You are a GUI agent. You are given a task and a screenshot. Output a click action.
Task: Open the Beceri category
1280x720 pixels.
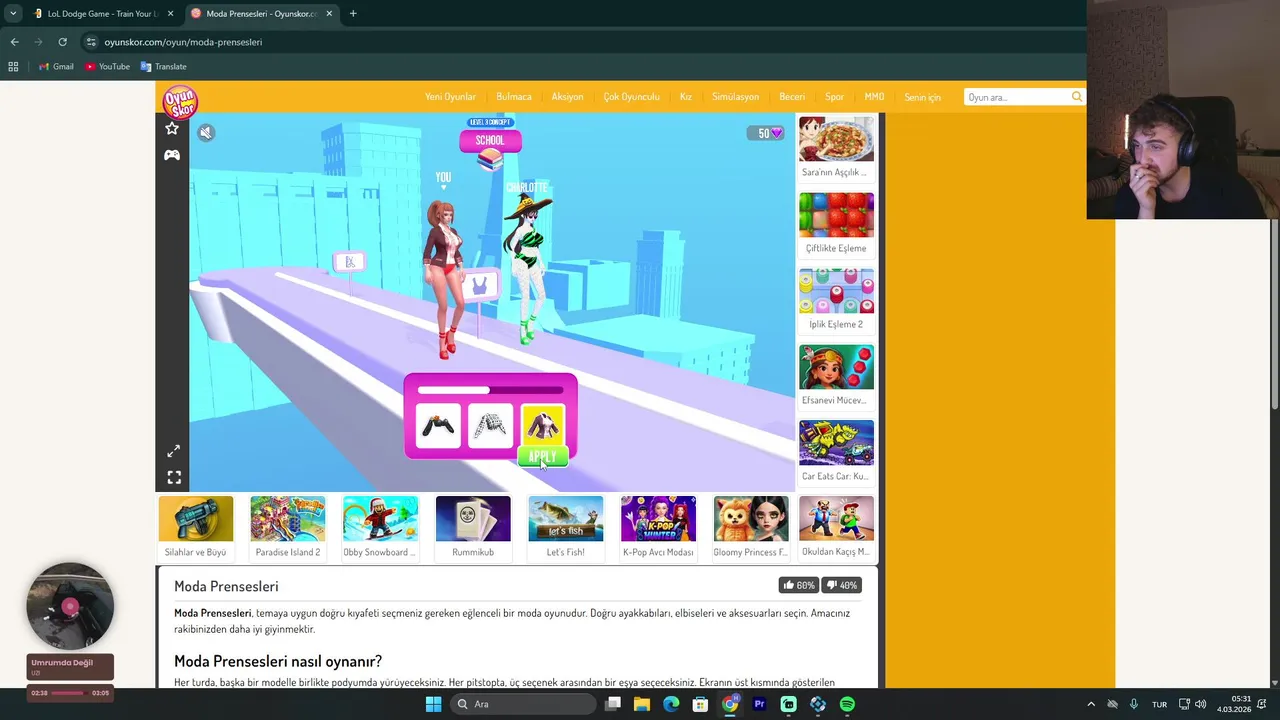click(x=792, y=97)
